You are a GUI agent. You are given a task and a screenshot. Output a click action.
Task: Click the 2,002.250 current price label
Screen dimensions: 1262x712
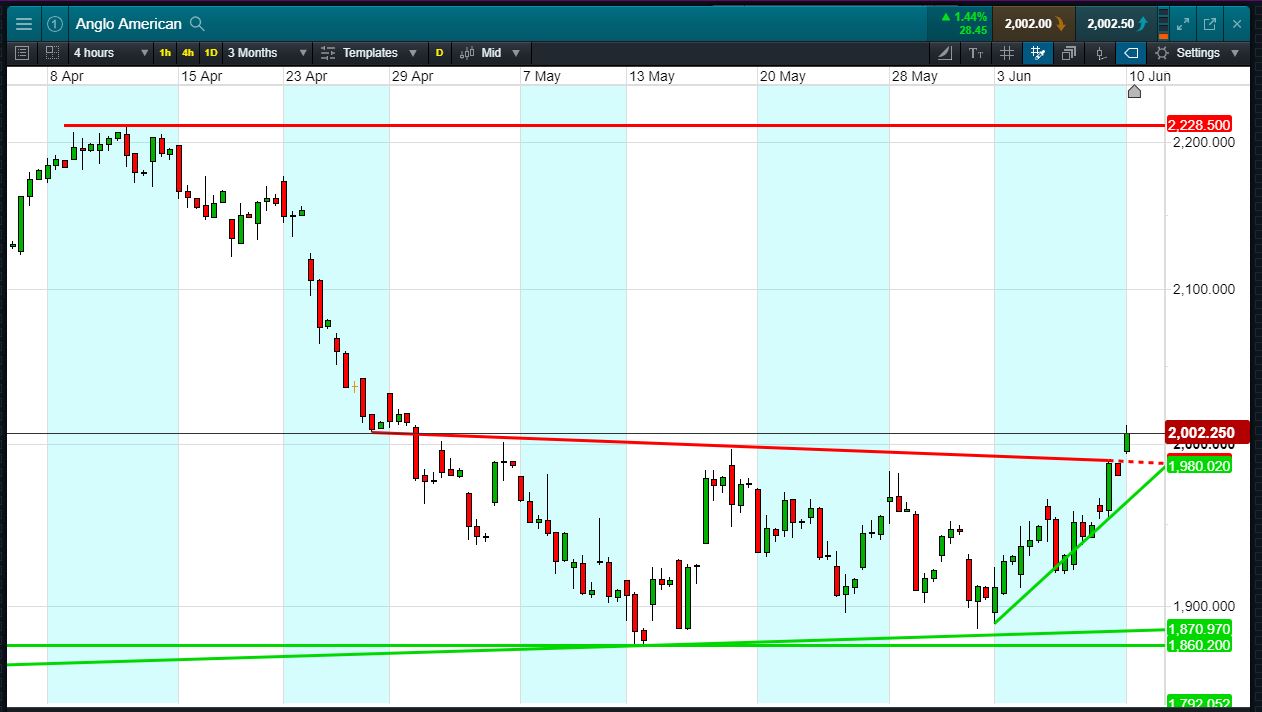coord(1207,433)
